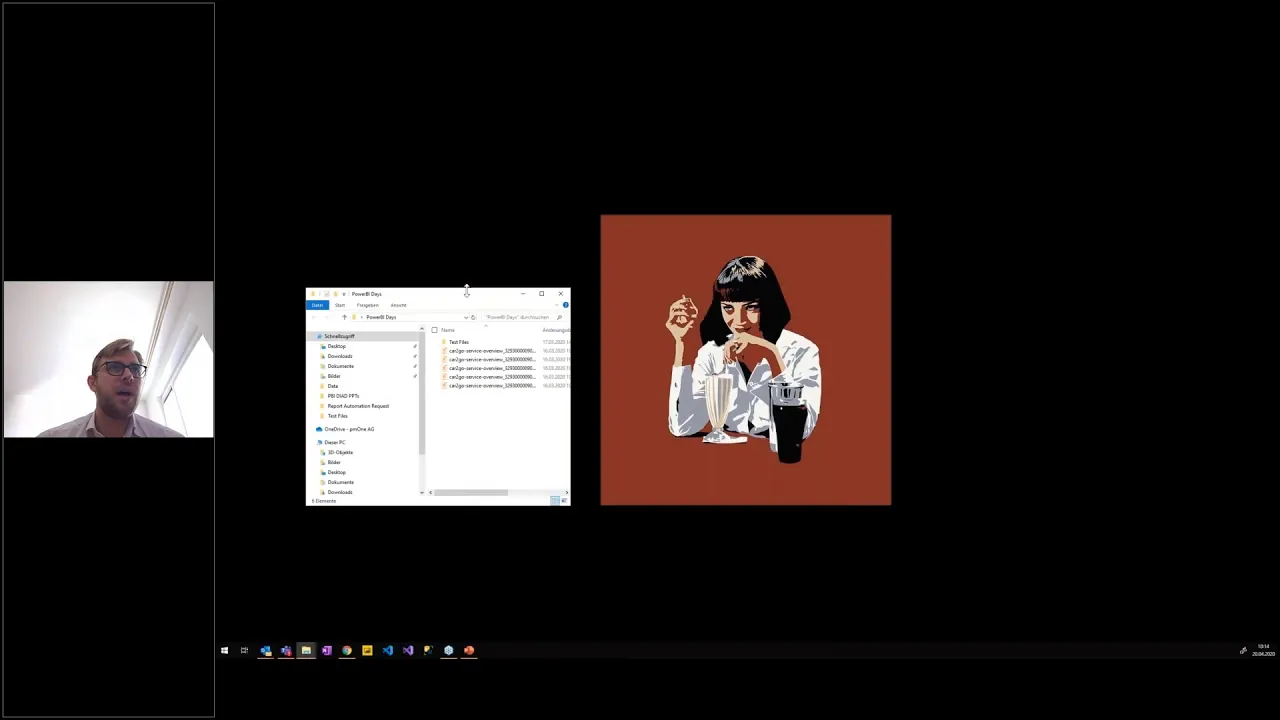Sort files by the Name column header
Image resolution: width=1280 pixels, height=720 pixels.
[448, 330]
